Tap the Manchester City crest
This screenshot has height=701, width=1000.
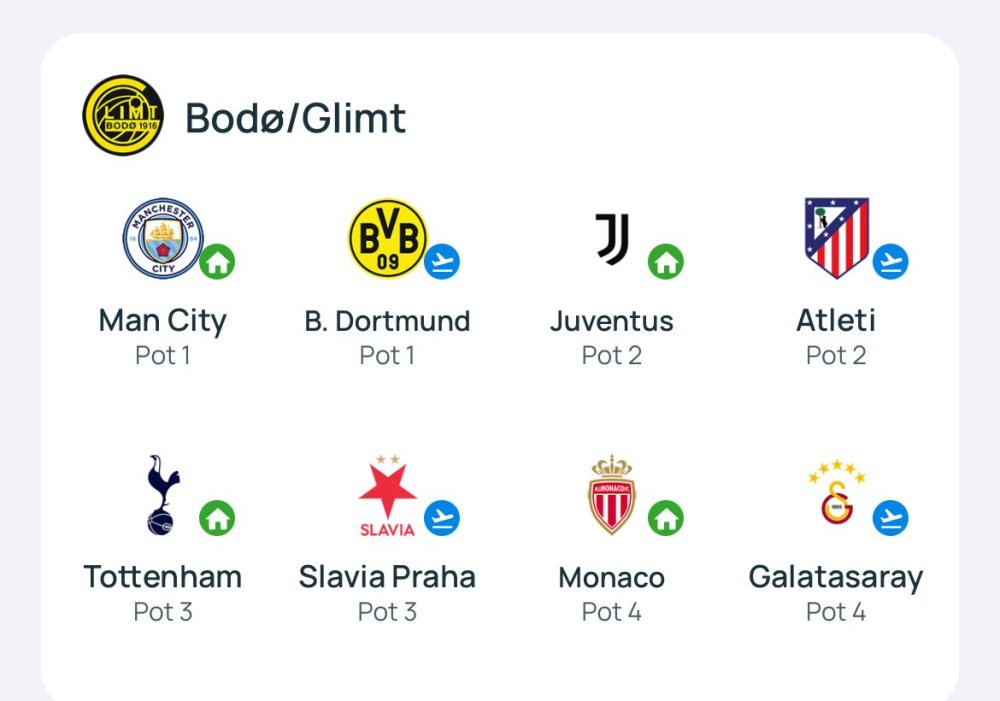(162, 238)
